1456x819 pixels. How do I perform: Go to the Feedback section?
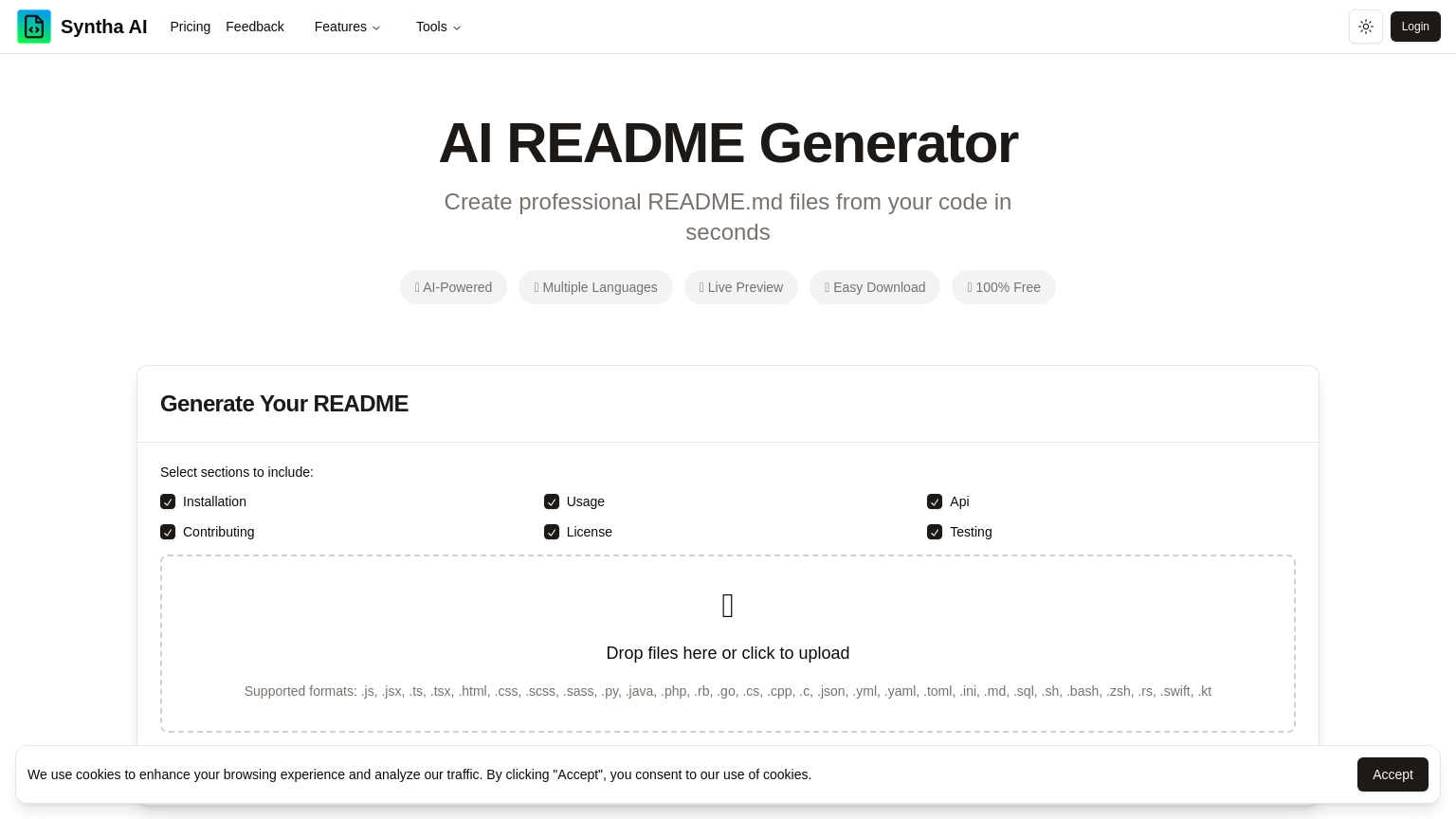point(254,27)
